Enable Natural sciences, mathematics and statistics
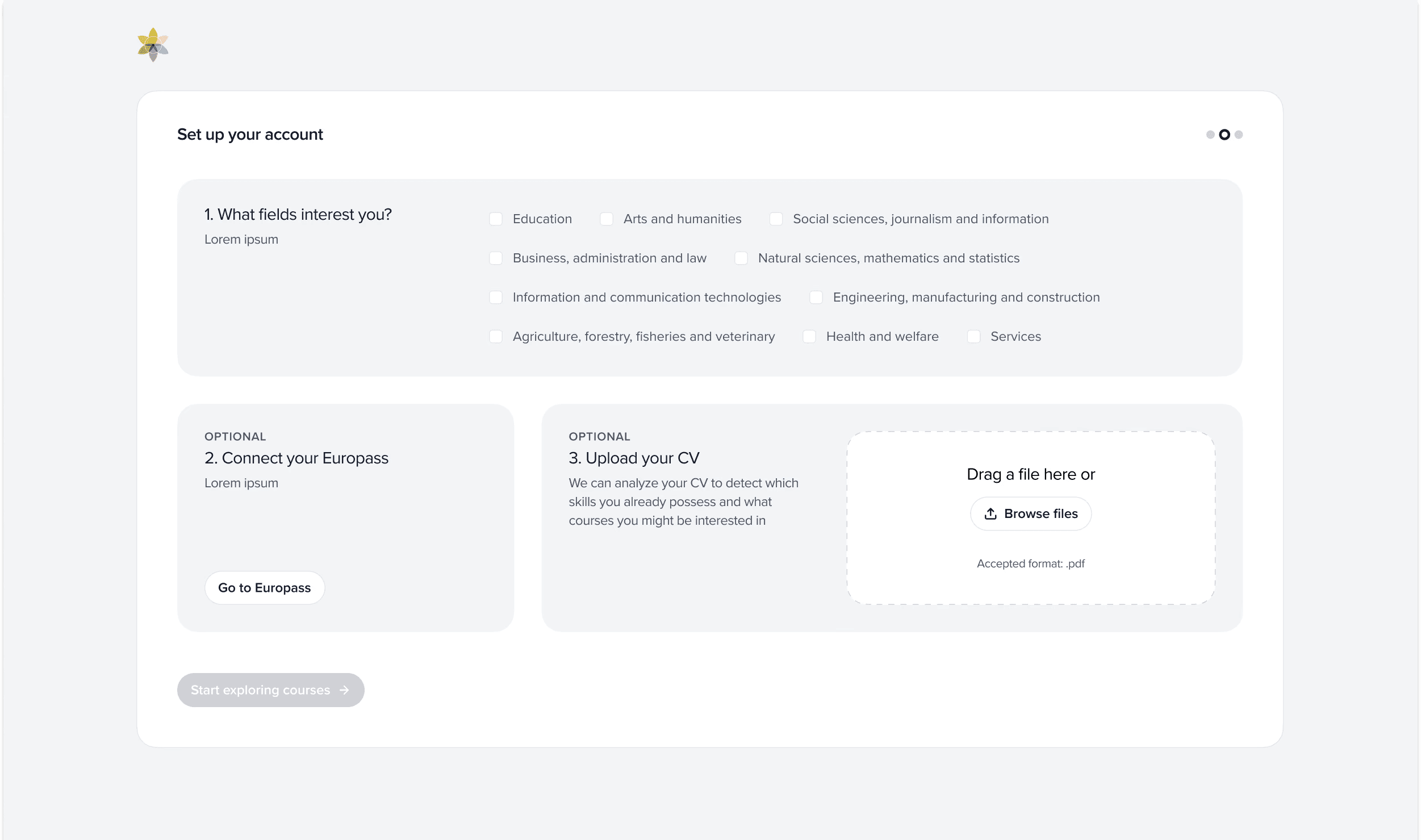Image resolution: width=1421 pixels, height=840 pixels. [x=741, y=258]
